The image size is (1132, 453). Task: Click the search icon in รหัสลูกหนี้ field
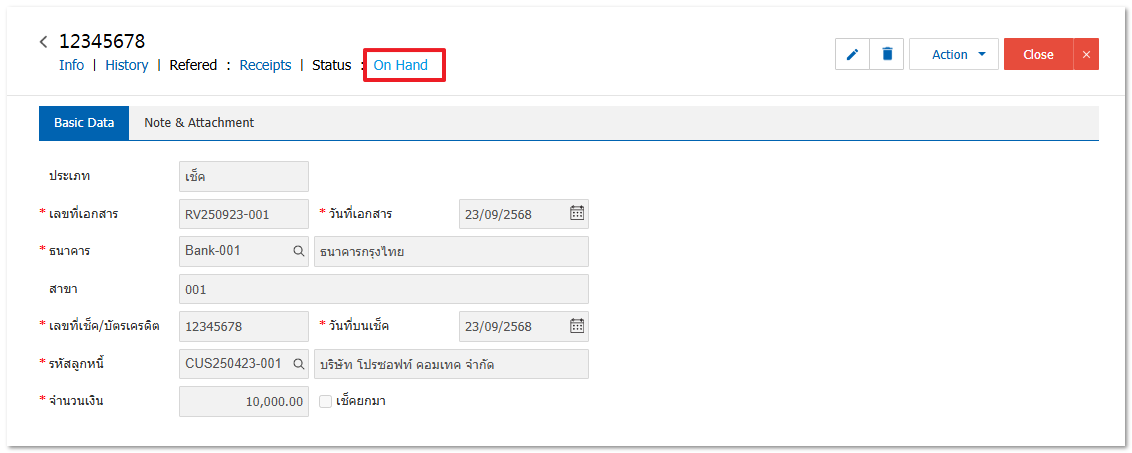tap(298, 364)
